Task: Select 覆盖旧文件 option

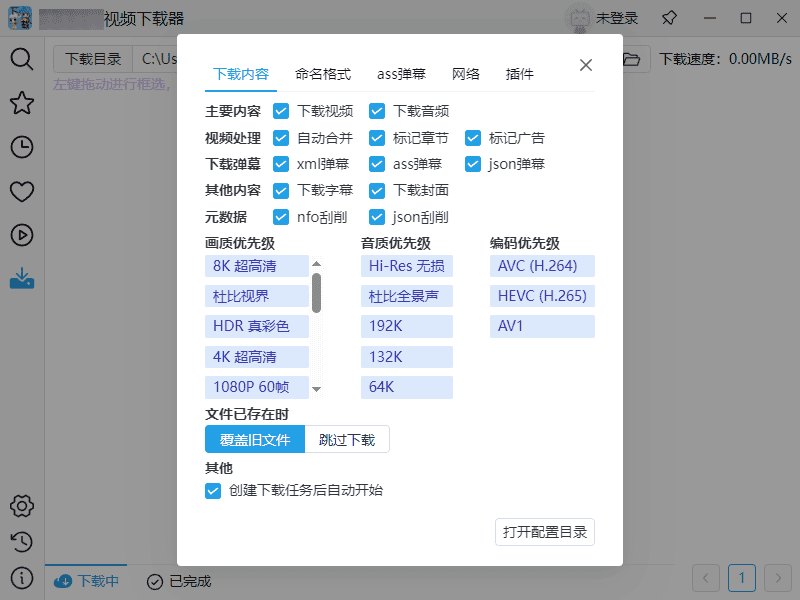Action: [255, 439]
